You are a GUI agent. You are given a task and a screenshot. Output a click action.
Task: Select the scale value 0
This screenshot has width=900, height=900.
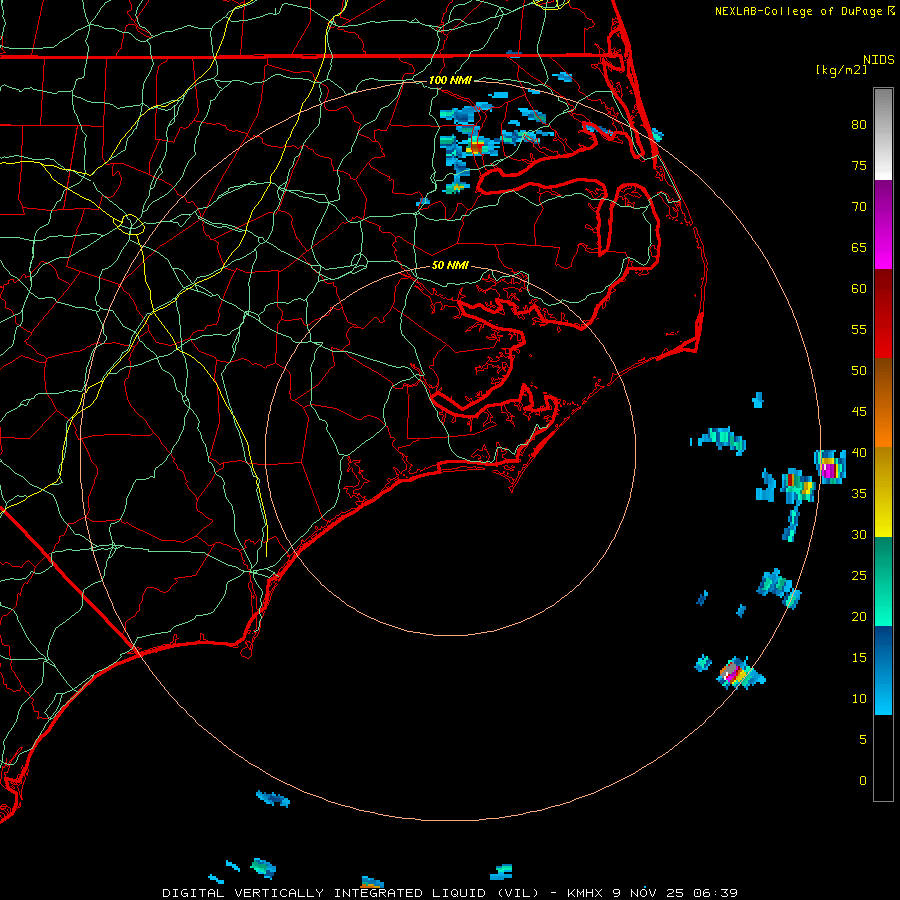click(x=863, y=781)
